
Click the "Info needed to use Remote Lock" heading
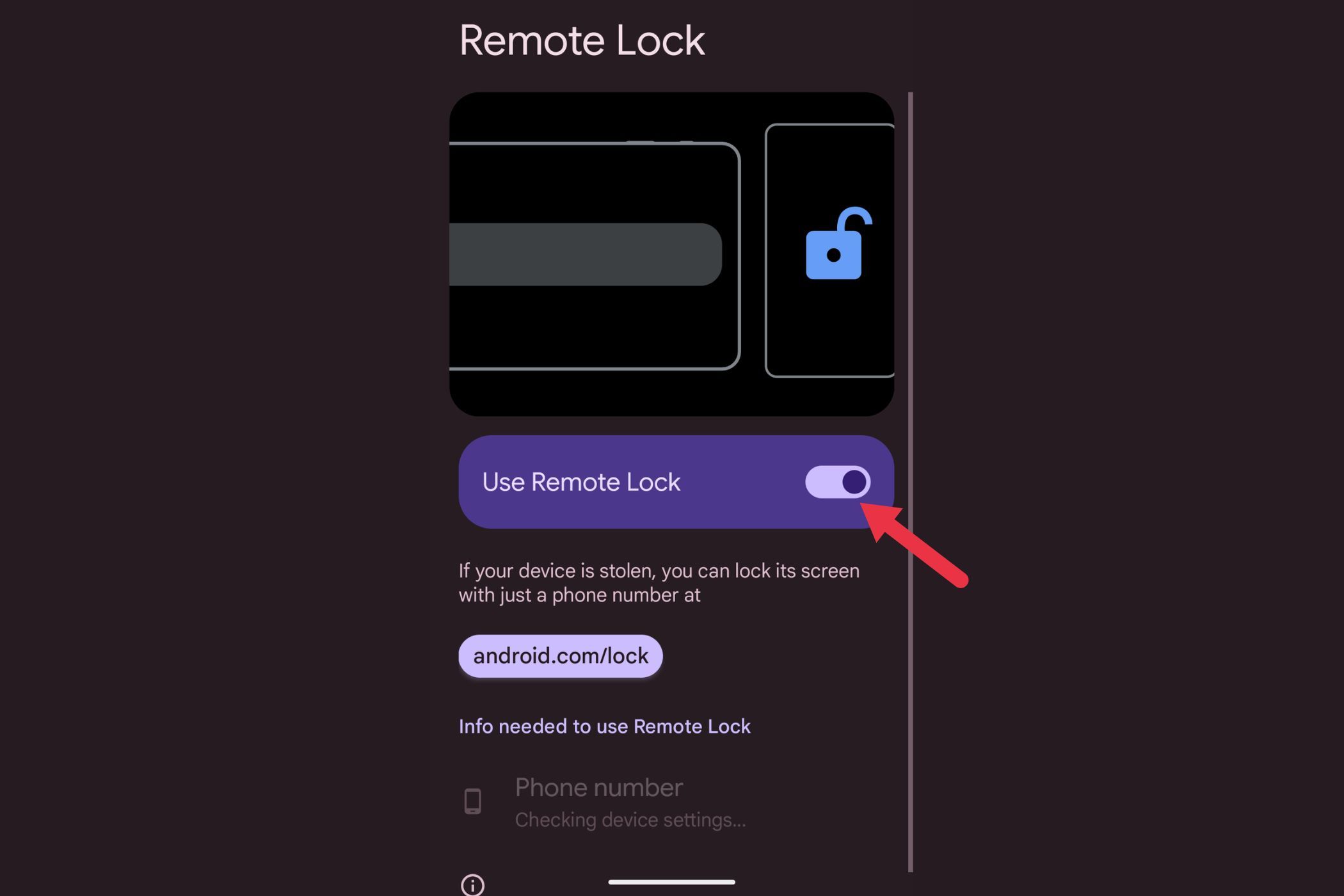[x=604, y=726]
